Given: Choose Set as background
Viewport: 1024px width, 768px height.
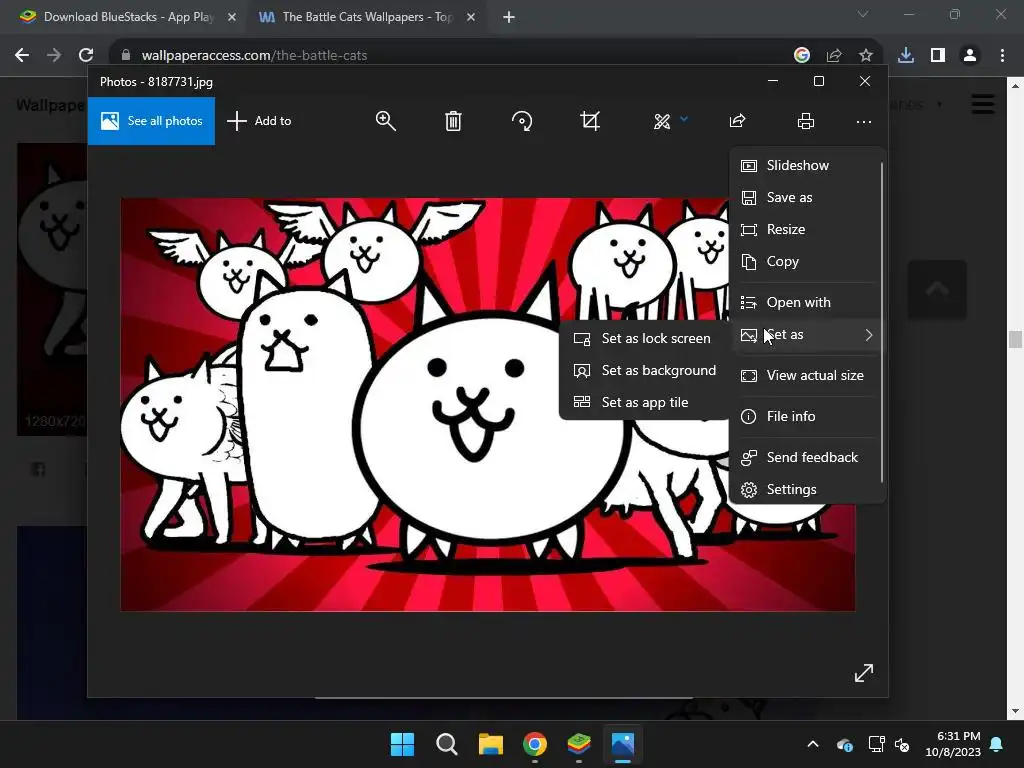Looking at the screenshot, I should [x=643, y=370].
